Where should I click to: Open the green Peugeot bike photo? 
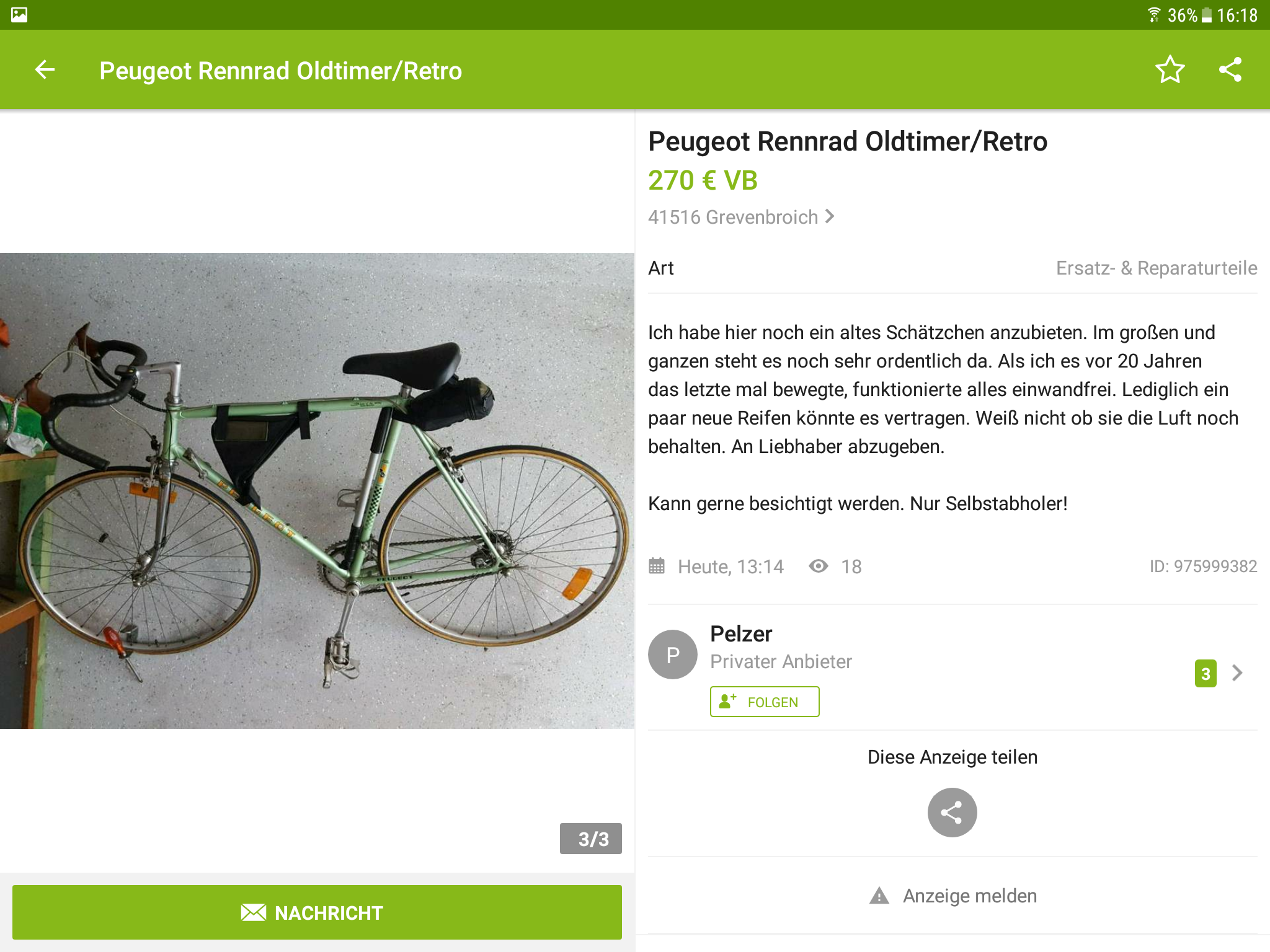pos(317,490)
